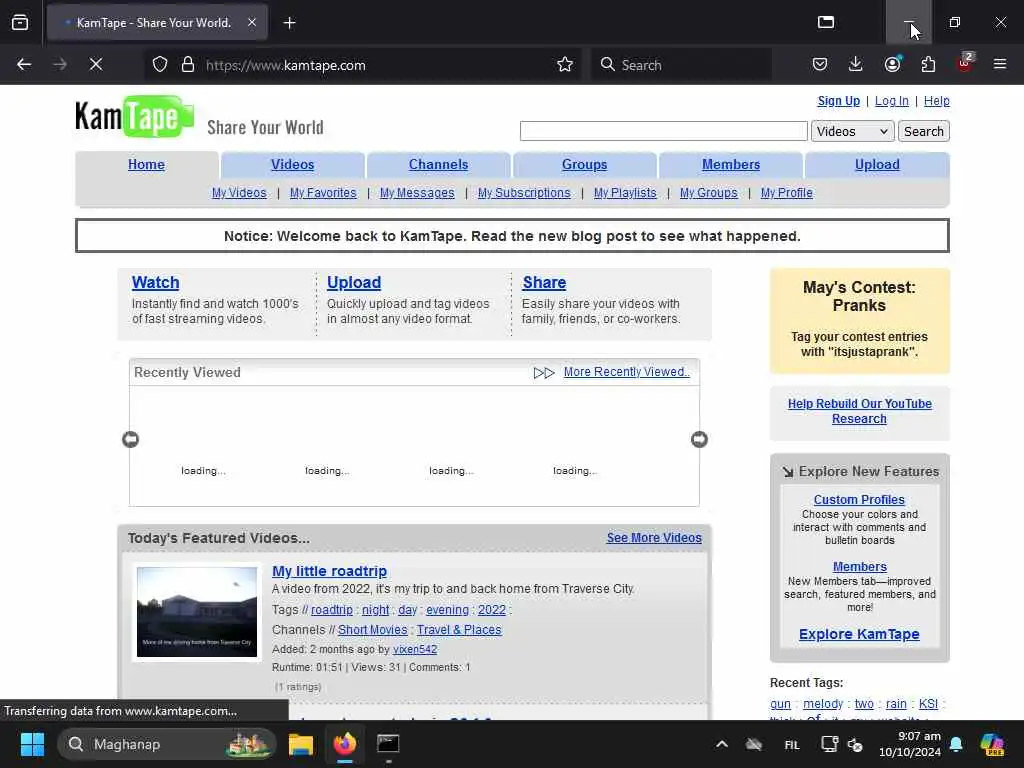Open uploader vixen542 profile link

415,650
